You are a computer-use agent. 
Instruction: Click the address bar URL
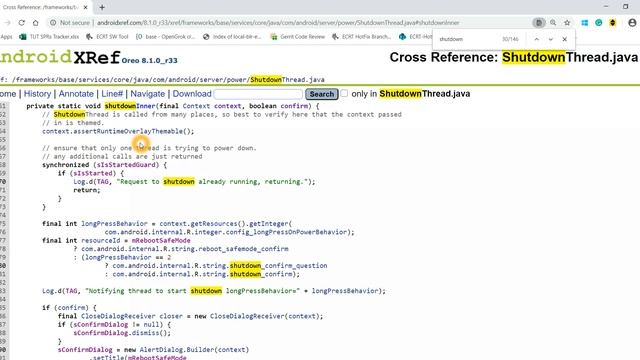278,23
